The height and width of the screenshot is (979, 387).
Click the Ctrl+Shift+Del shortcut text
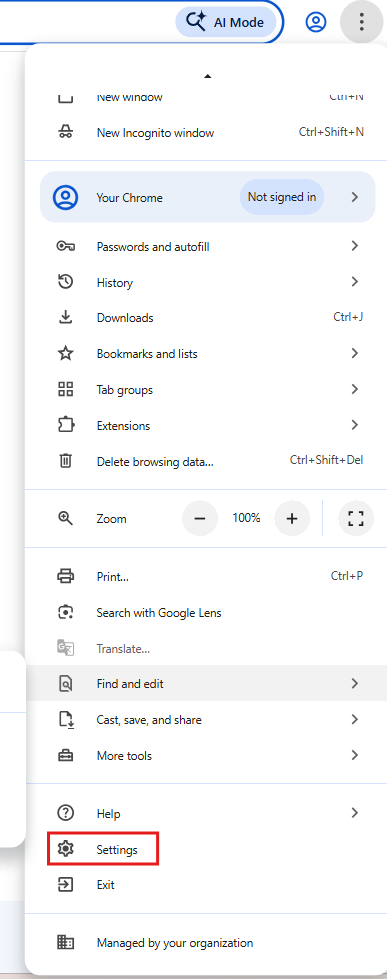pos(326,461)
